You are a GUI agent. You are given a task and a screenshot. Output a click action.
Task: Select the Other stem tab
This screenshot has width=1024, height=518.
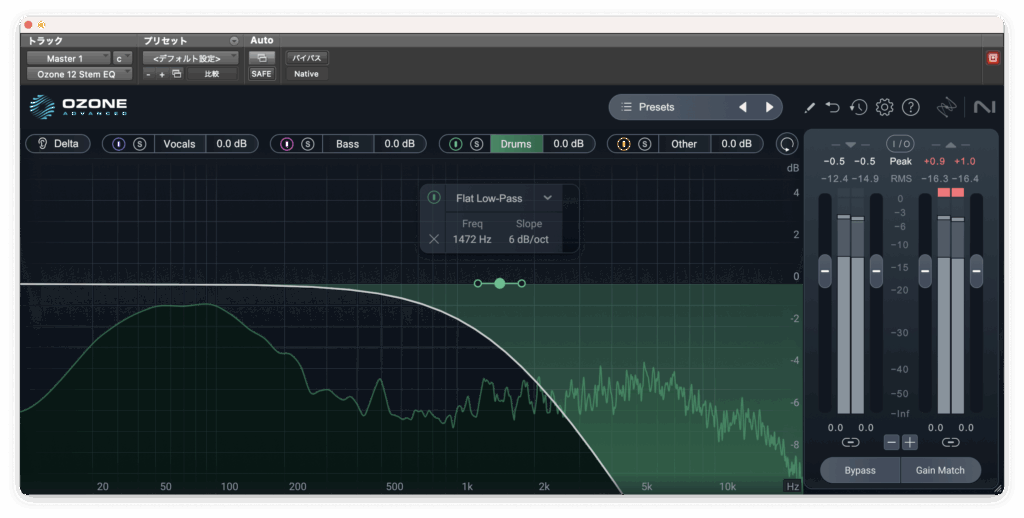[x=684, y=144]
